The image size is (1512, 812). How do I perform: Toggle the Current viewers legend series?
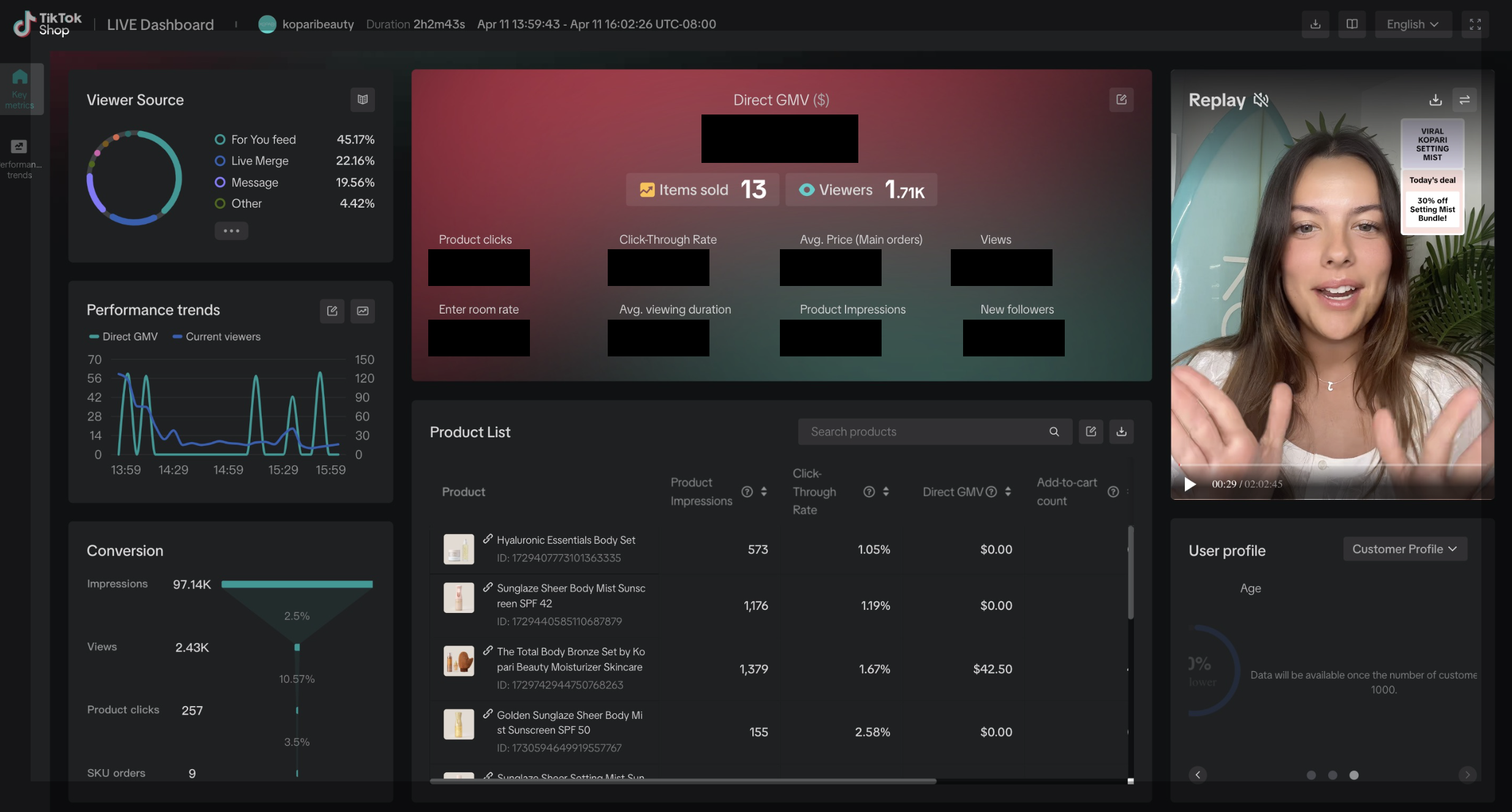(x=216, y=337)
